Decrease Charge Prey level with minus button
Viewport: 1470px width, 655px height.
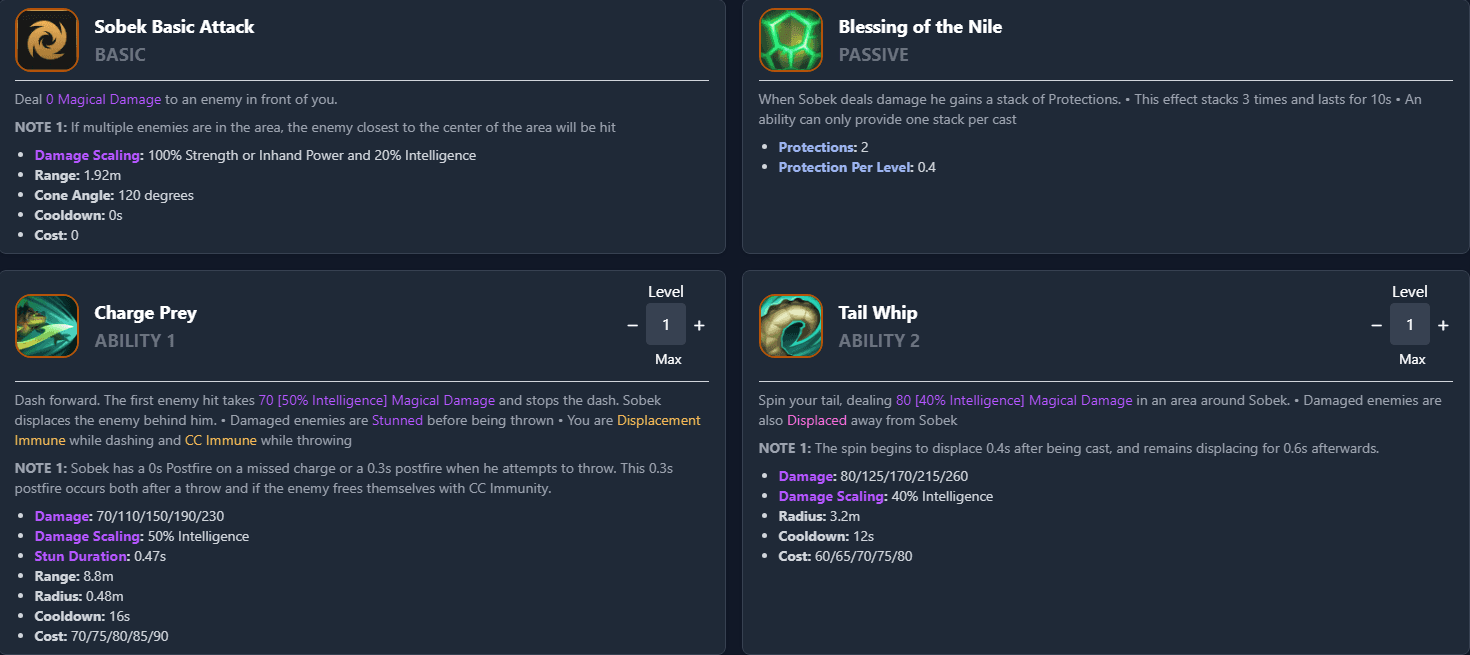(632, 325)
